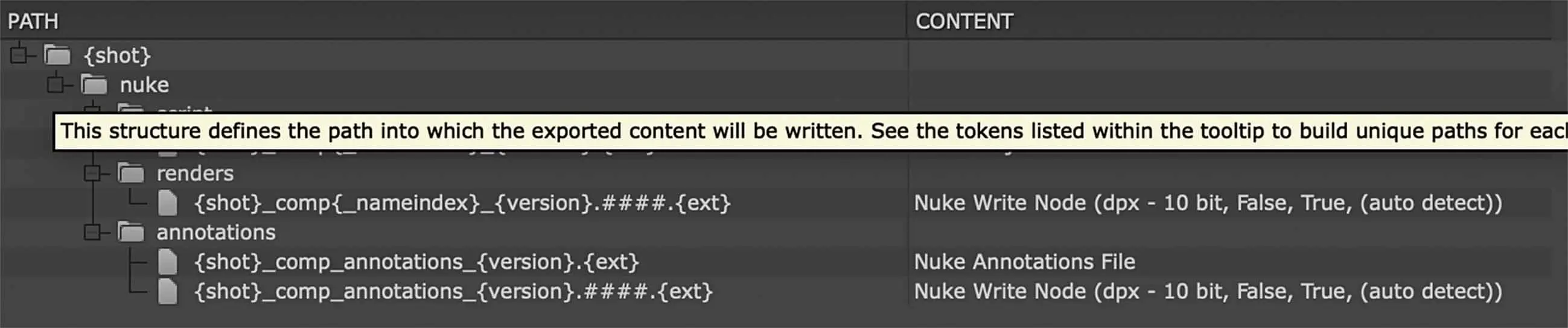Collapse the nuke folder node
This screenshot has height=328, width=1568.
tap(56, 84)
